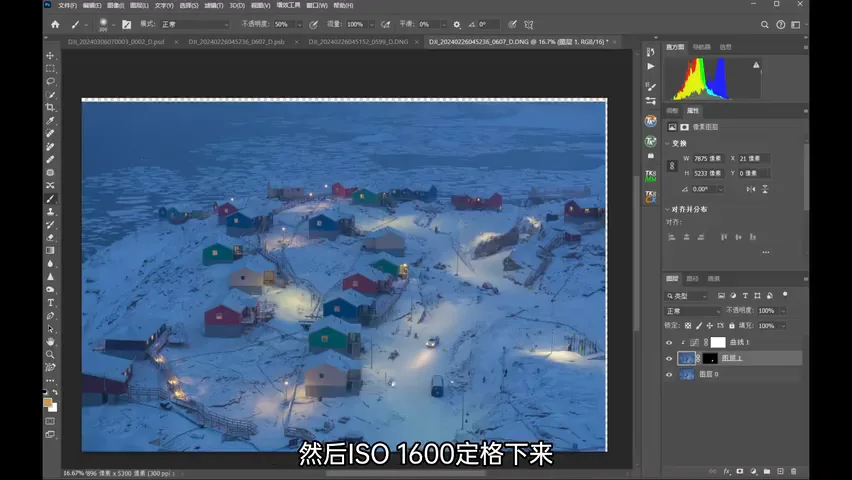Toggle lock image pixels brush icon

[699, 326]
